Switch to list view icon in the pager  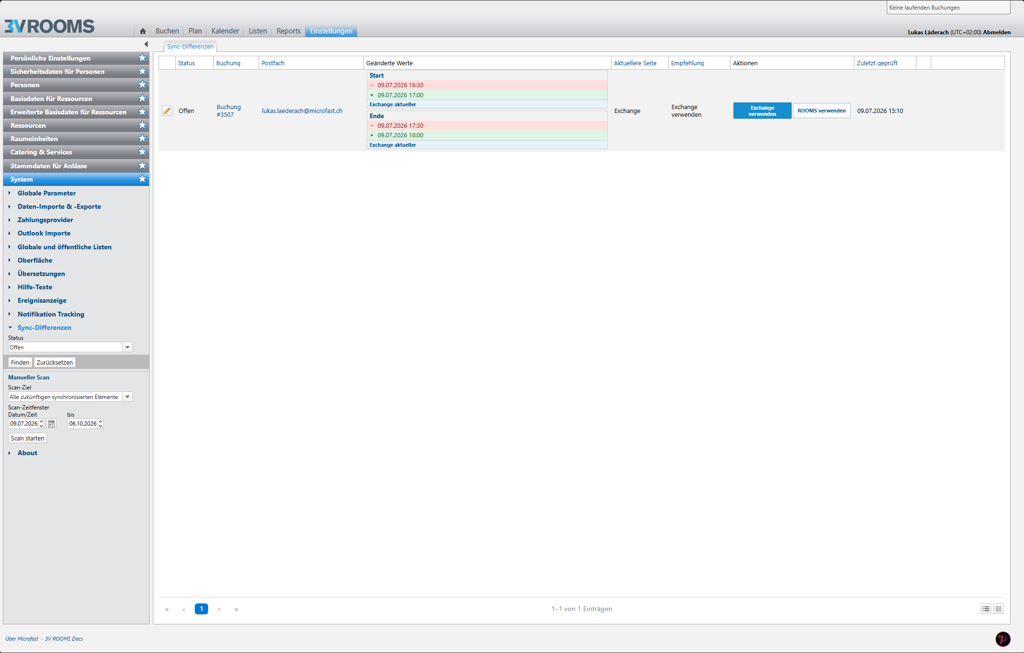click(985, 609)
